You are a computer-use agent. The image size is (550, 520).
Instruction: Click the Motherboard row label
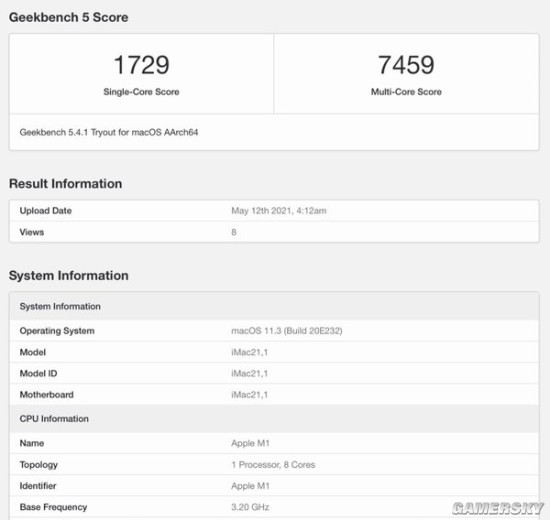47,395
